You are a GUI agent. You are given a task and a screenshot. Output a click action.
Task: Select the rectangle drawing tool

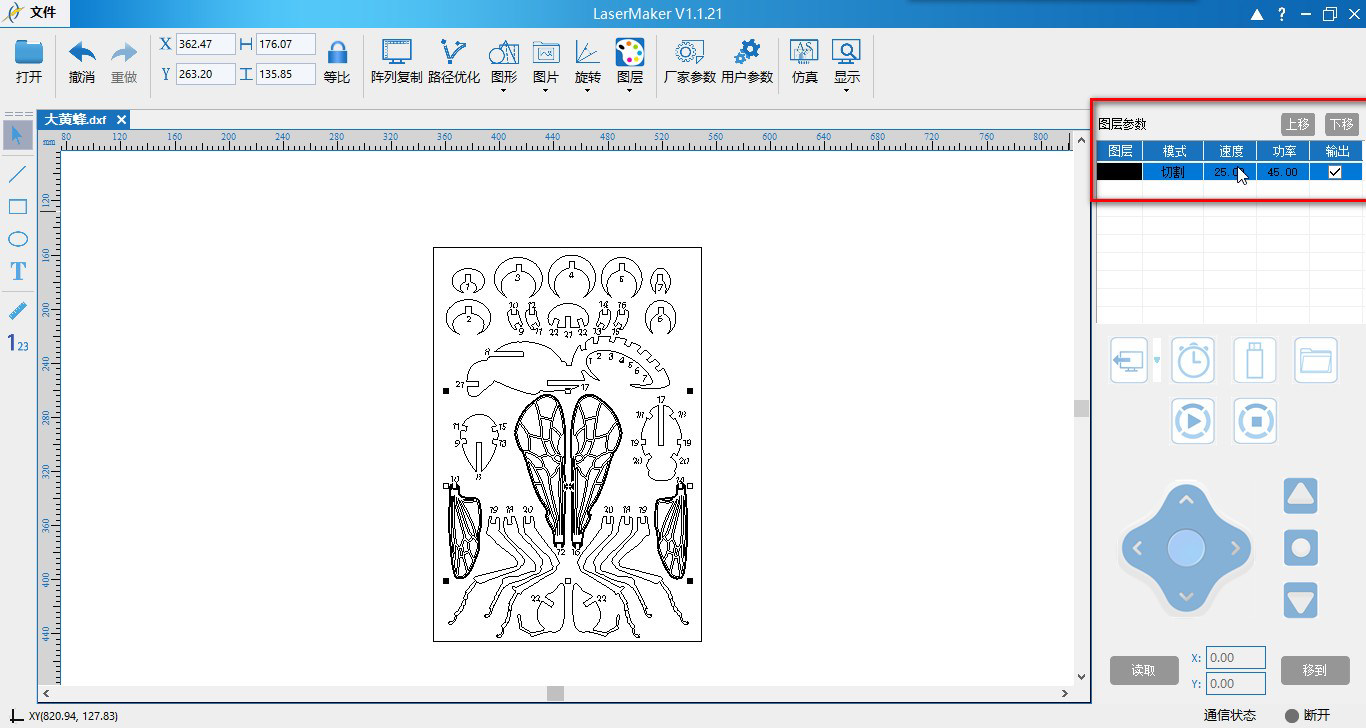tap(17, 207)
